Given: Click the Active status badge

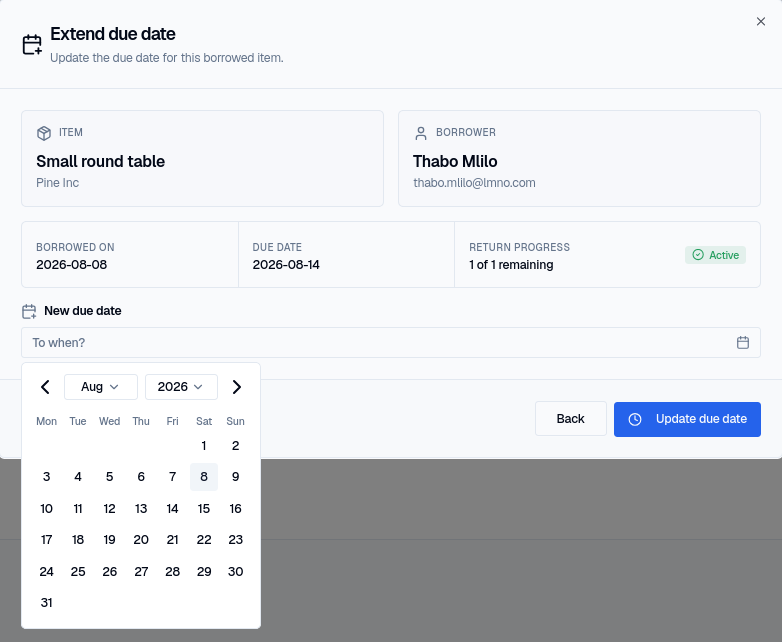Looking at the screenshot, I should (715, 255).
